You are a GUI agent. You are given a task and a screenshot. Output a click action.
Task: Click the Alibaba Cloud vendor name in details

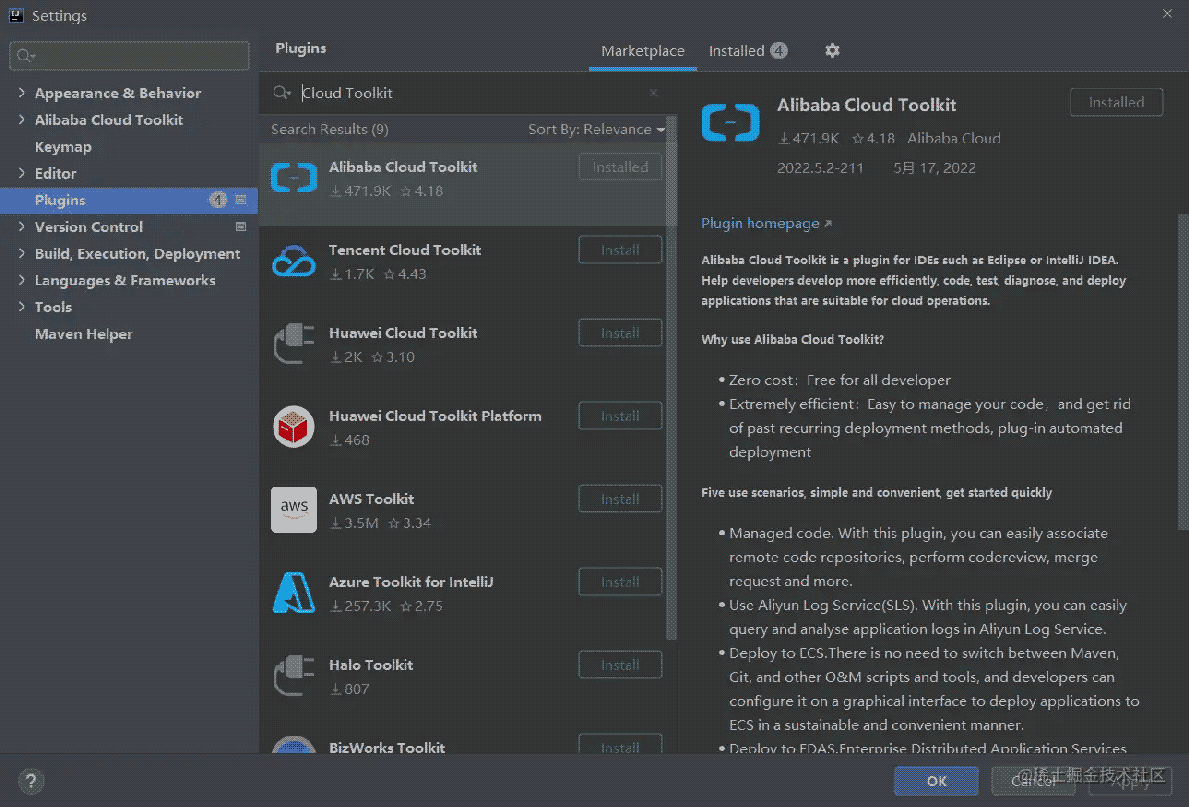(x=954, y=138)
